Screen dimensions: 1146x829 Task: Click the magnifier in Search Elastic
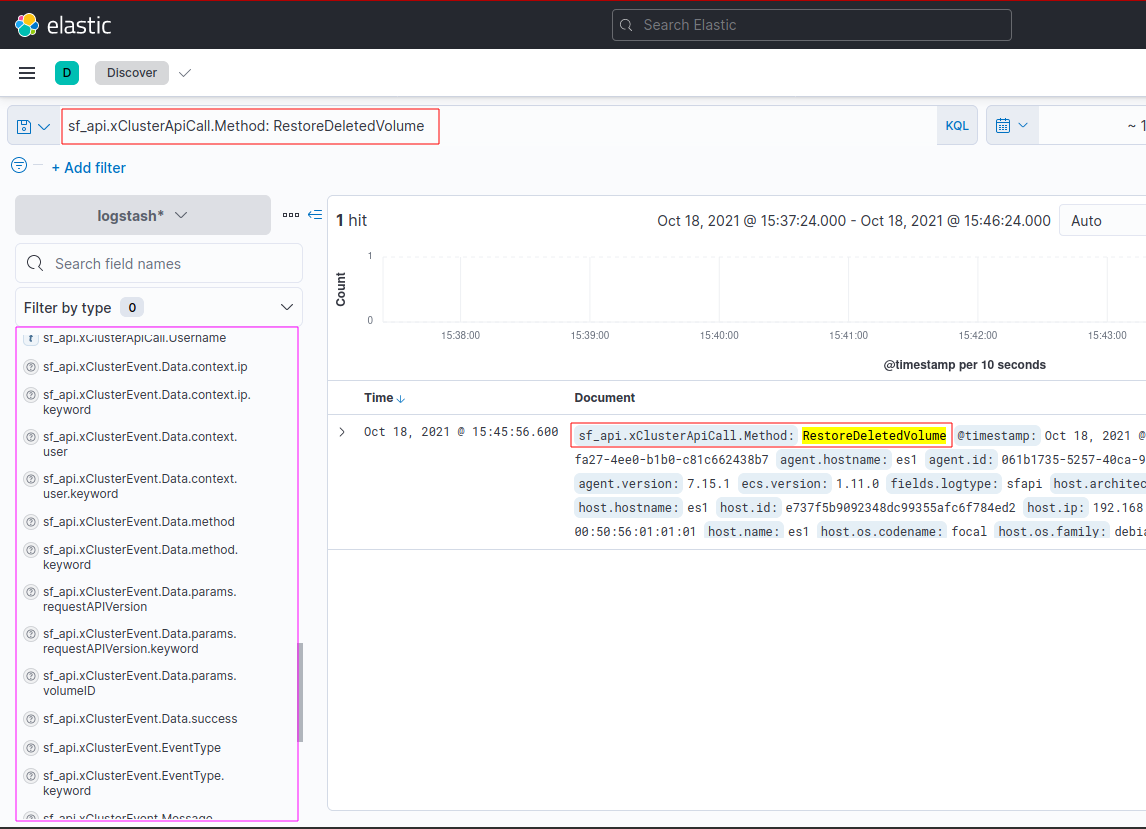(626, 25)
